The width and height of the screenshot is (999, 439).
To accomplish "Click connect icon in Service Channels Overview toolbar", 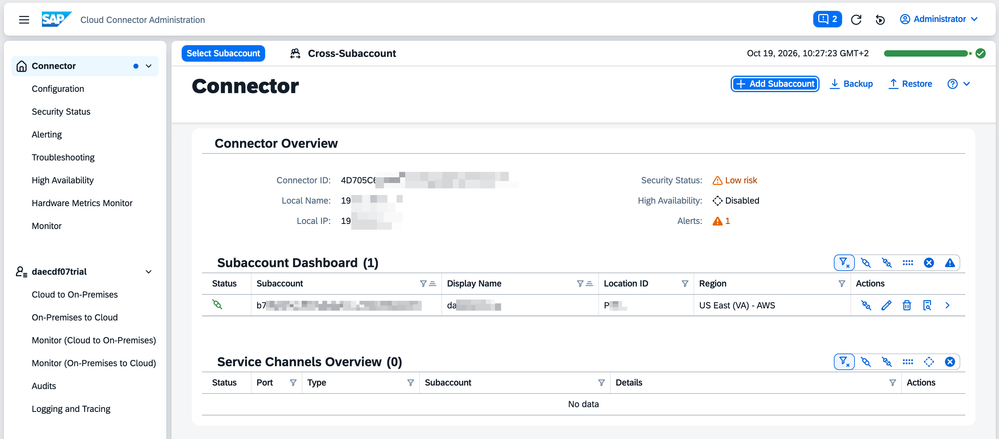I will tap(865, 361).
